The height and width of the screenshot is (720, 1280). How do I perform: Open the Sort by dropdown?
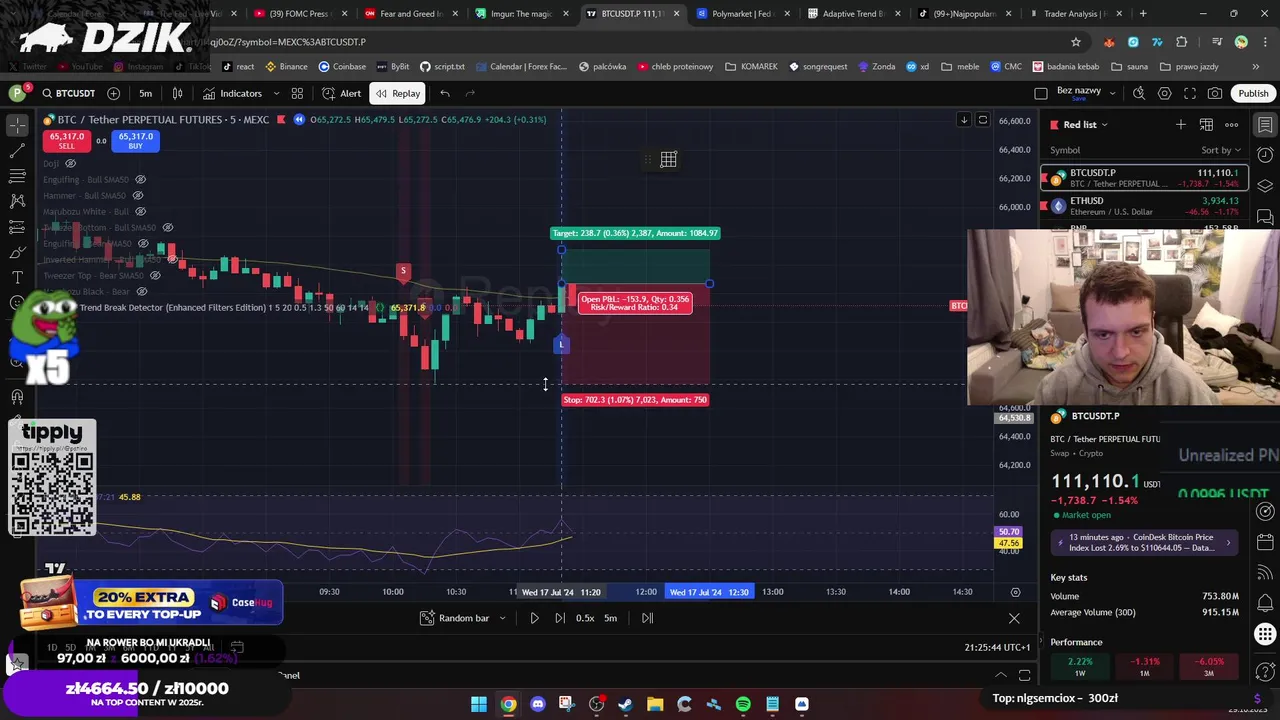click(1221, 150)
